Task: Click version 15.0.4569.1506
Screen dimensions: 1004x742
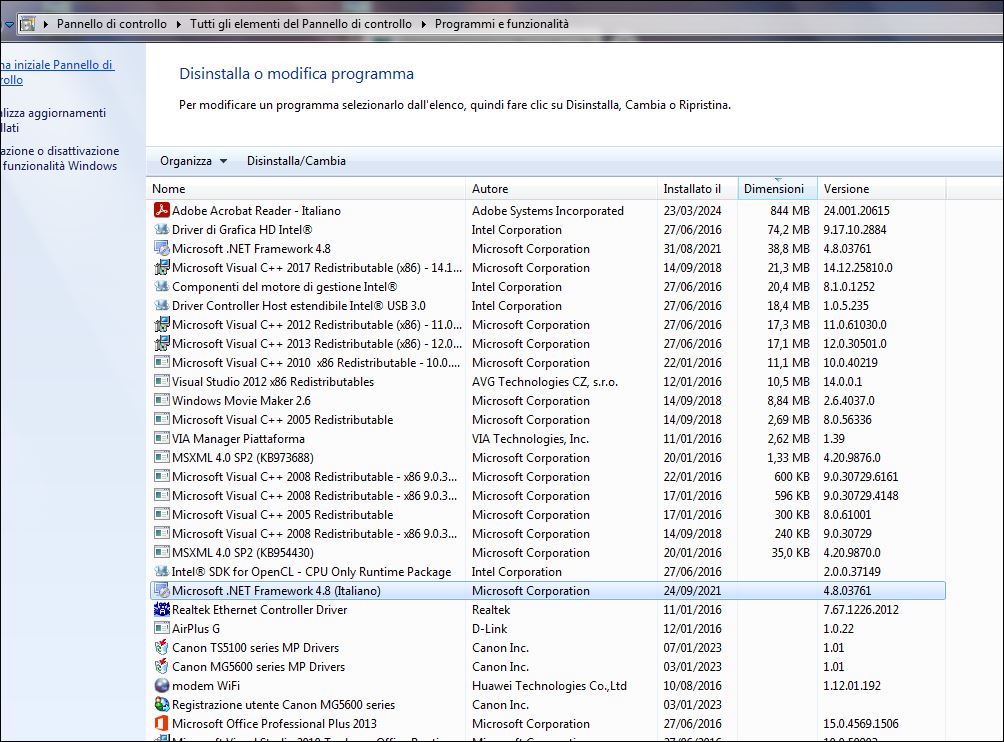Action: 861,723
